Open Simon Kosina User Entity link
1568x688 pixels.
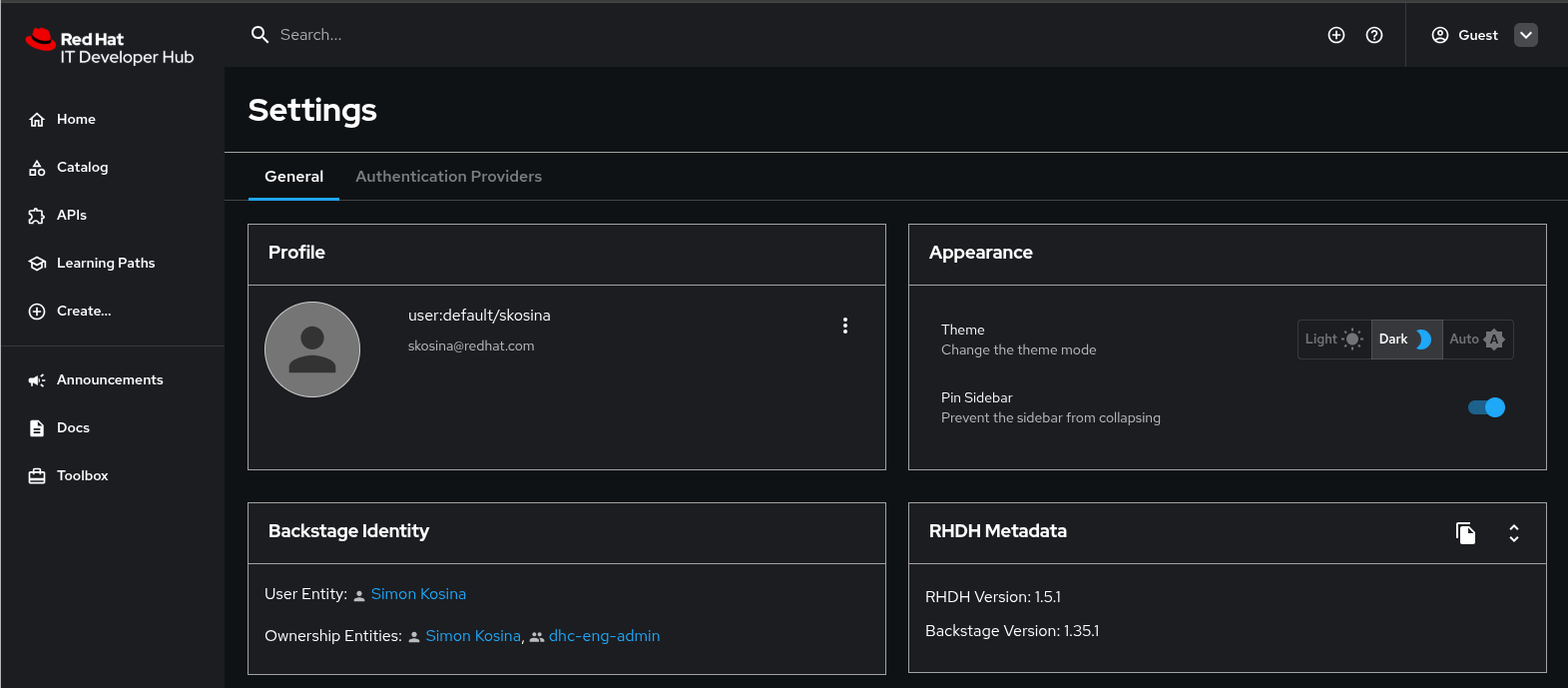click(418, 594)
